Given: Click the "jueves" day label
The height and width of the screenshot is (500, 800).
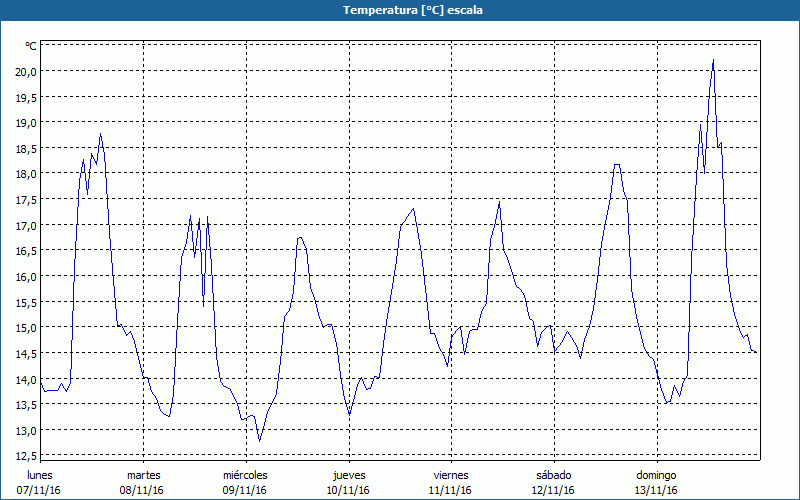Looking at the screenshot, I should click(348, 474).
